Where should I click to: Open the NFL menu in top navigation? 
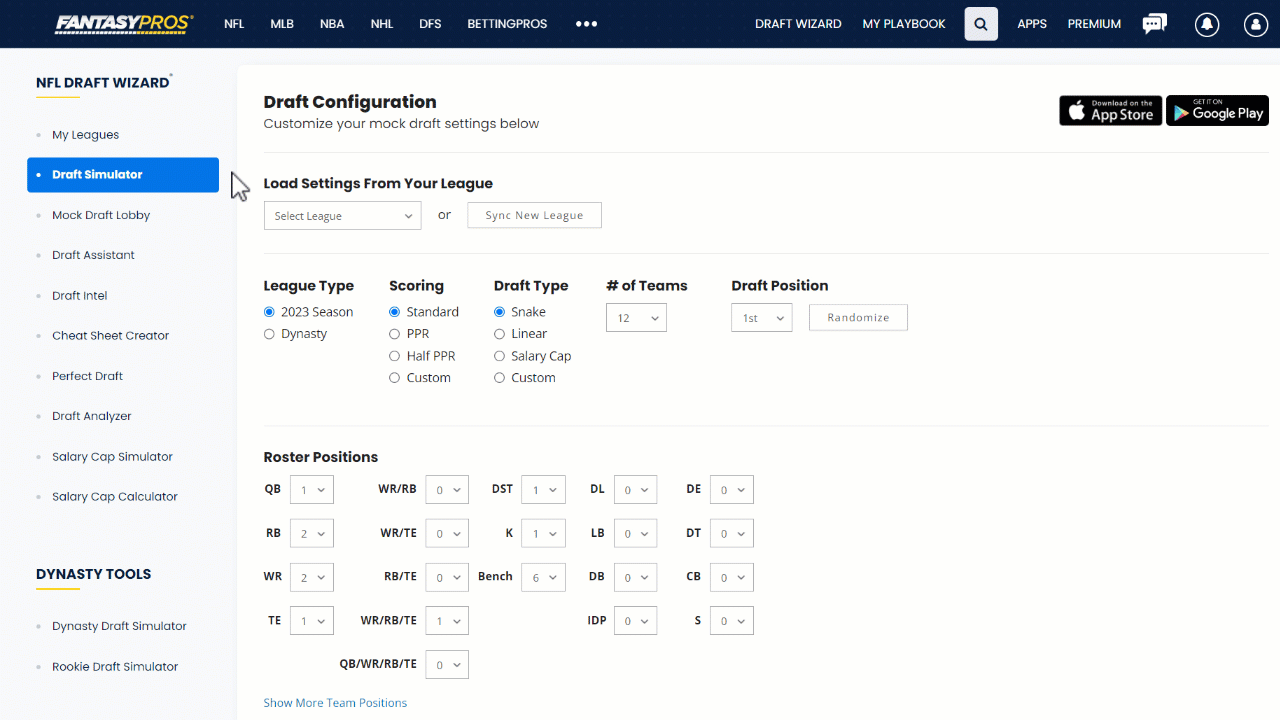tap(234, 24)
